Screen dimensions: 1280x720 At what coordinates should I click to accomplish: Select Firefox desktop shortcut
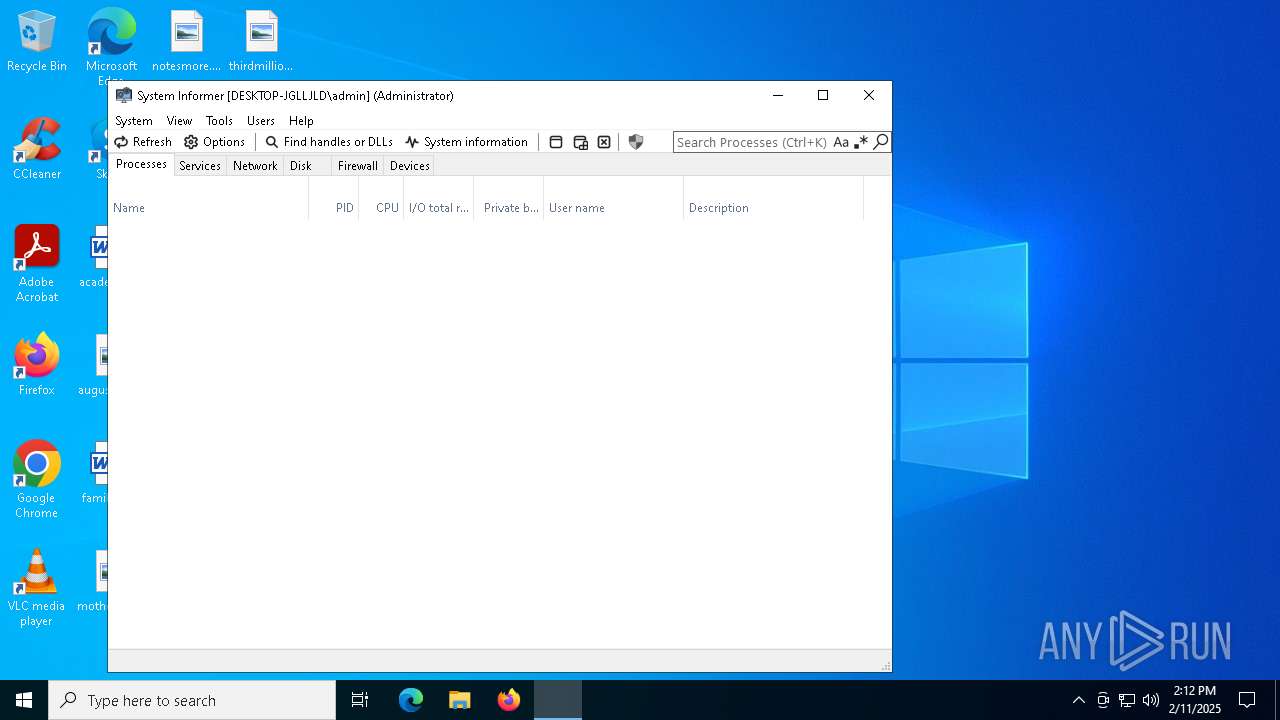(37, 365)
